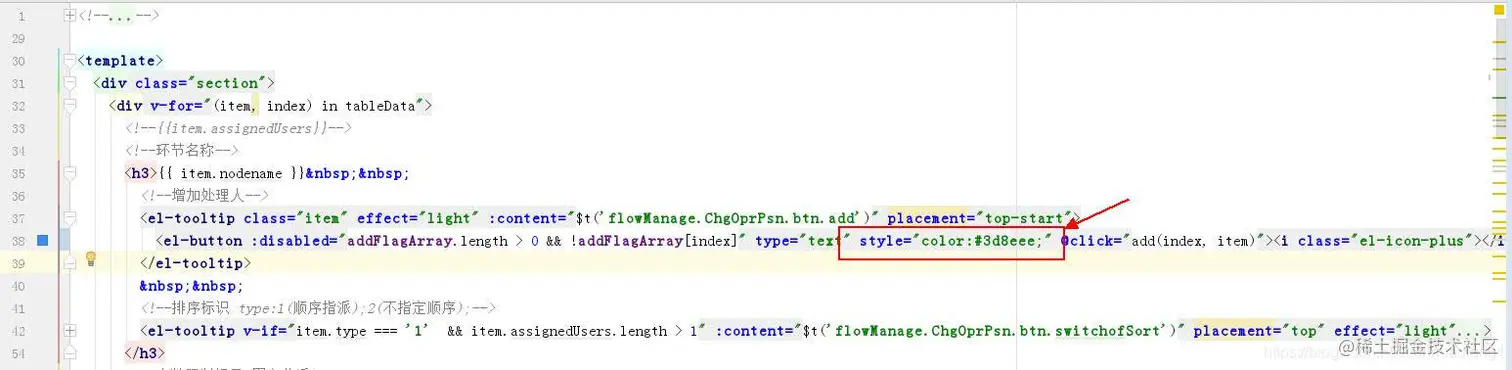
Task: Click tableData in the v-for expression
Action: point(382,105)
